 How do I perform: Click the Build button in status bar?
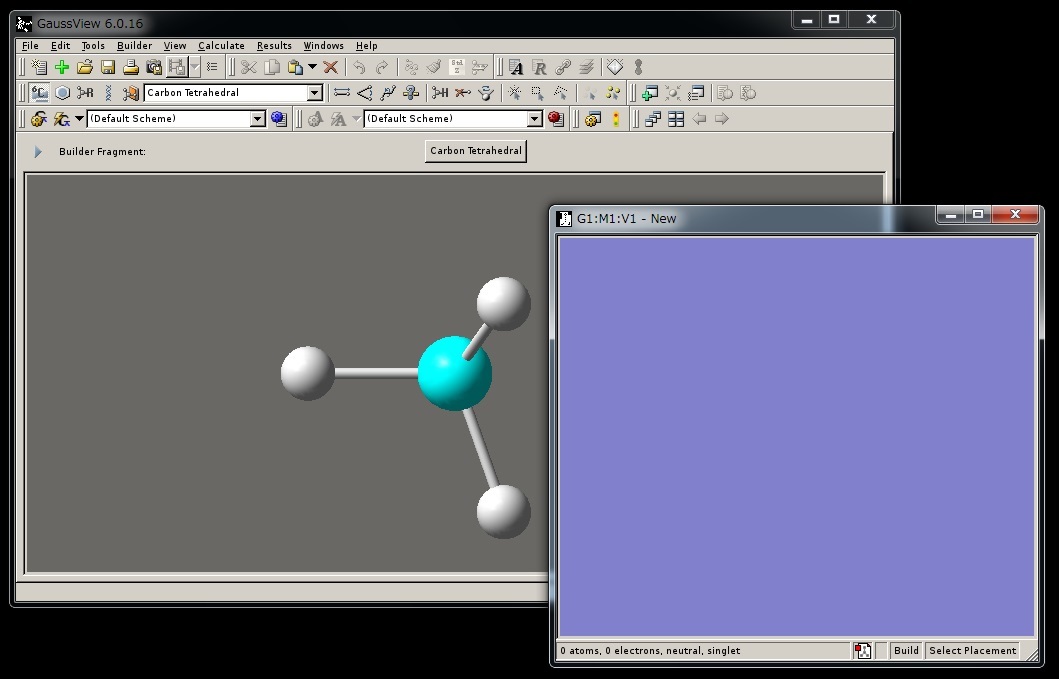(x=906, y=650)
